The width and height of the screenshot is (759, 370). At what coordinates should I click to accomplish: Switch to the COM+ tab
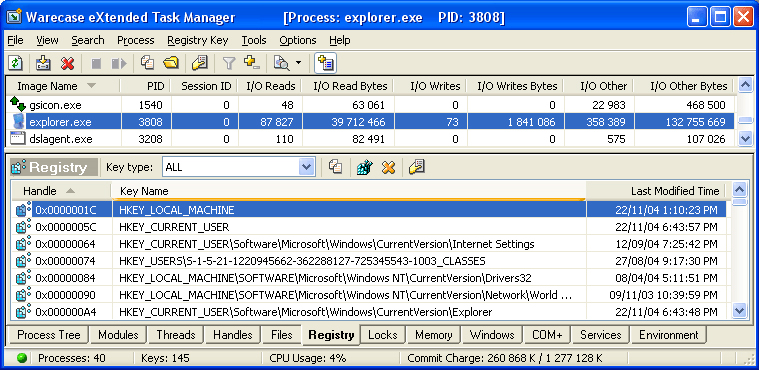click(547, 335)
